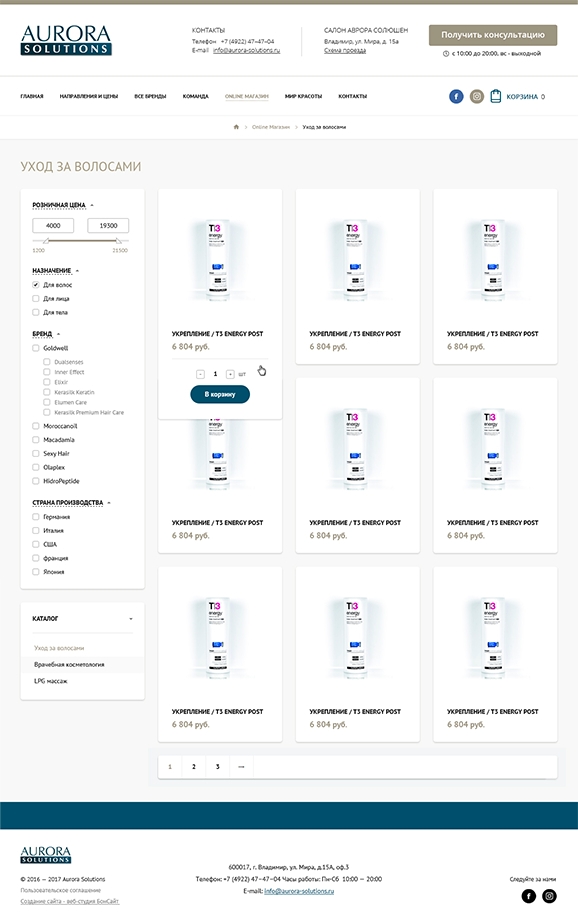Go home via breadcrumb house icon
578x923 pixels.
(x=236, y=127)
